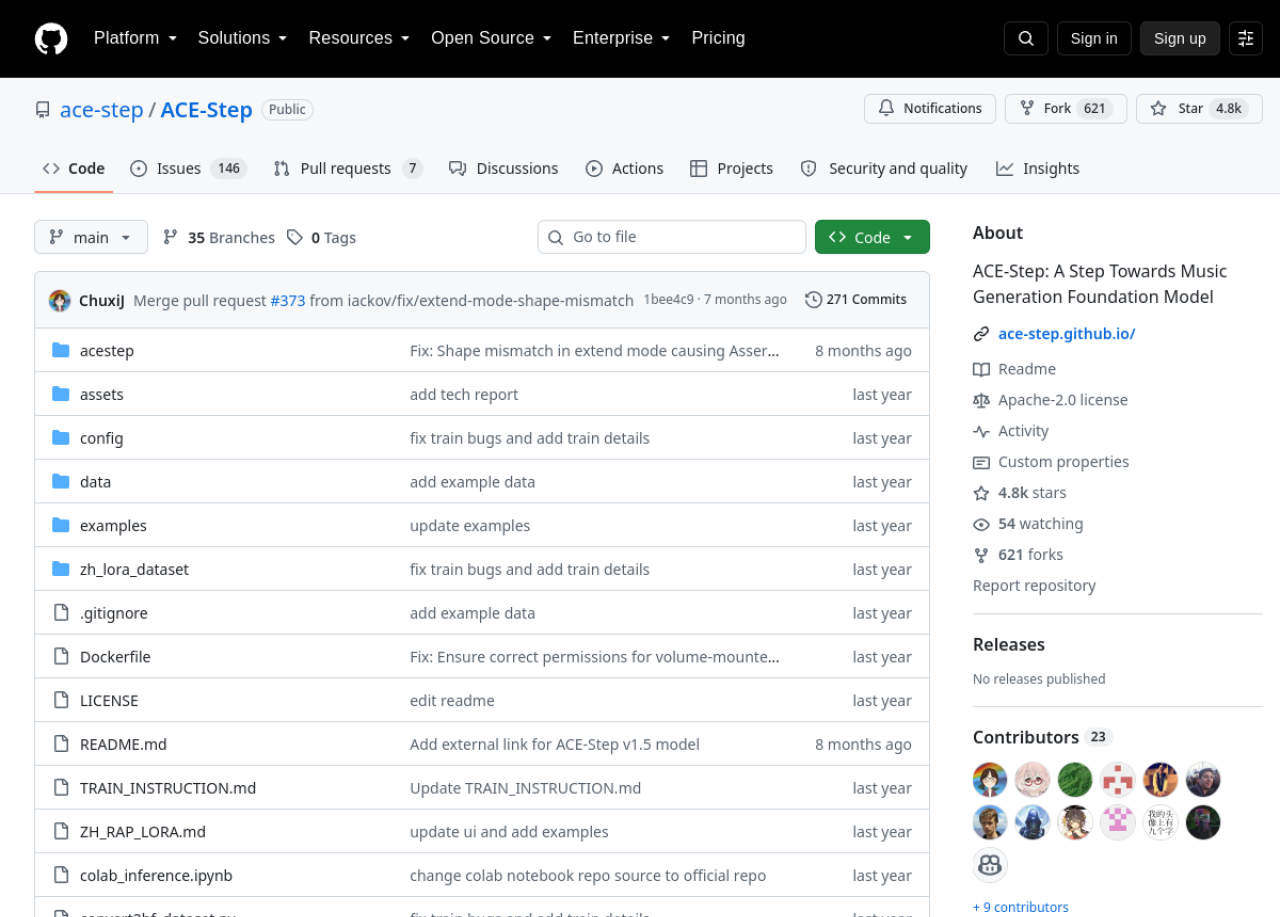The image size is (1280, 917).
Task: Open the Security and quality tab
Action: (x=884, y=168)
